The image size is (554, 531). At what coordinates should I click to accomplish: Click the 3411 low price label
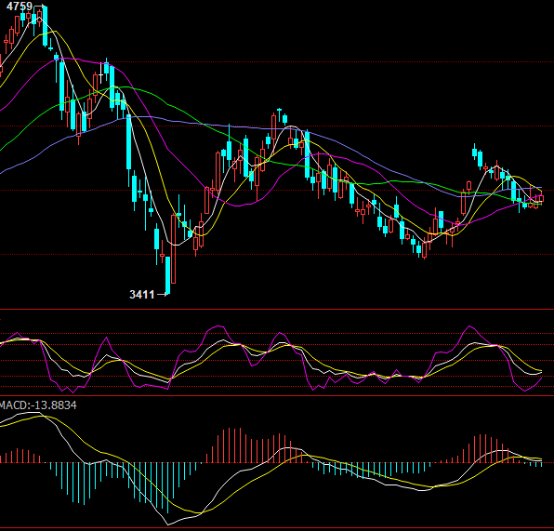pos(142,294)
